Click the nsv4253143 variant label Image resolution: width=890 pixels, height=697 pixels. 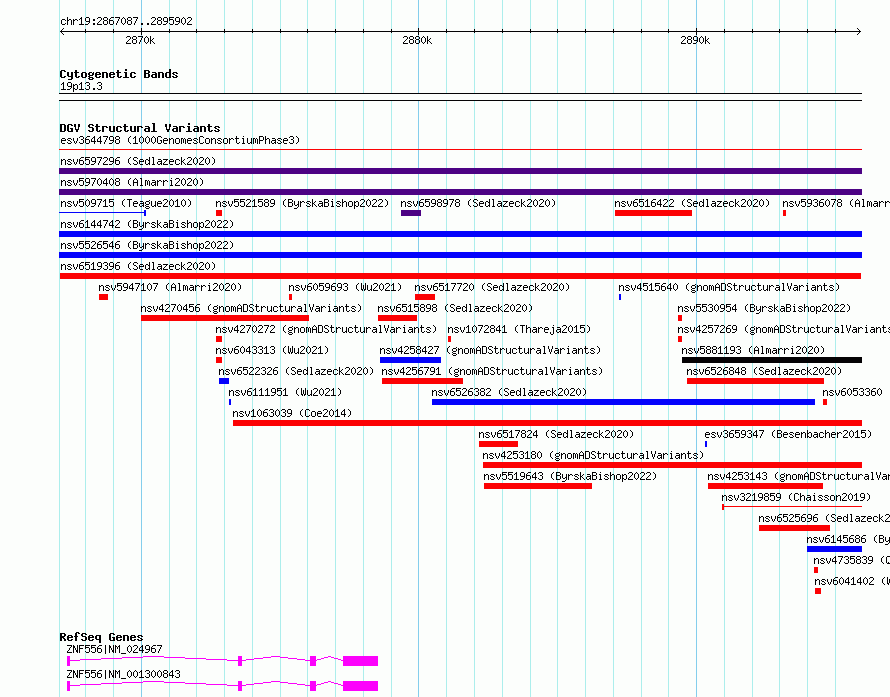click(799, 476)
